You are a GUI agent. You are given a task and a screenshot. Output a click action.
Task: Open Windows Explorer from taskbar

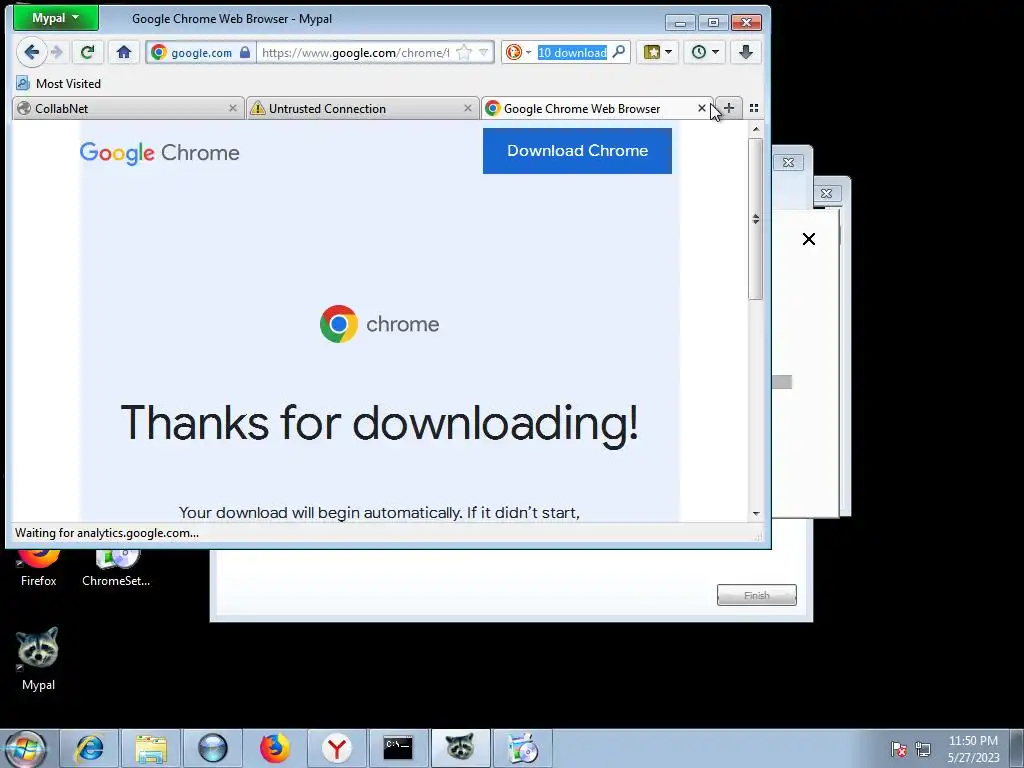[151, 748]
